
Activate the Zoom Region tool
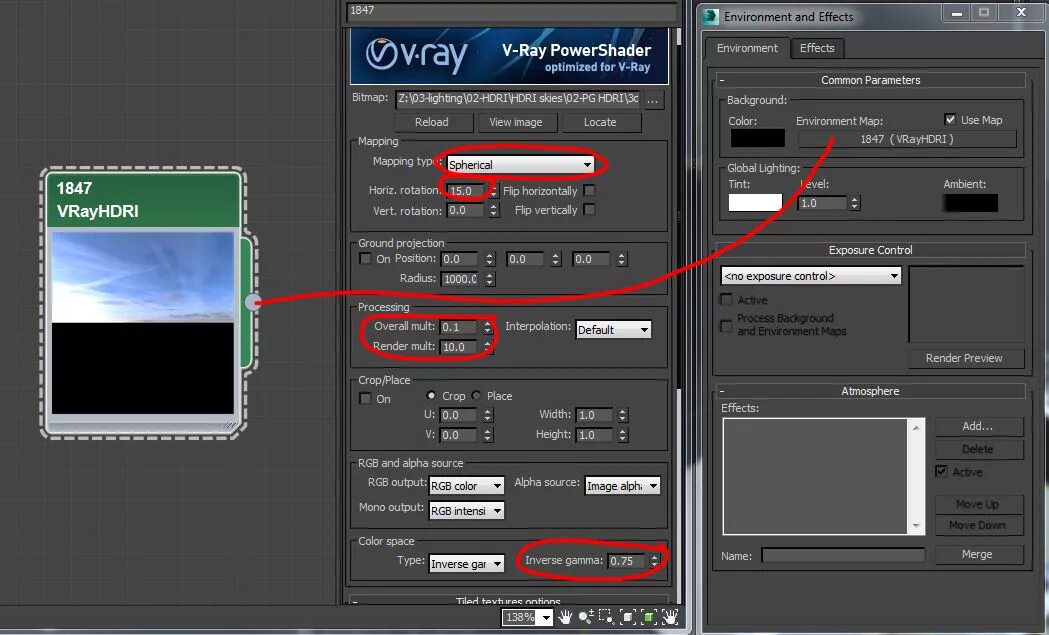pyautogui.click(x=606, y=617)
